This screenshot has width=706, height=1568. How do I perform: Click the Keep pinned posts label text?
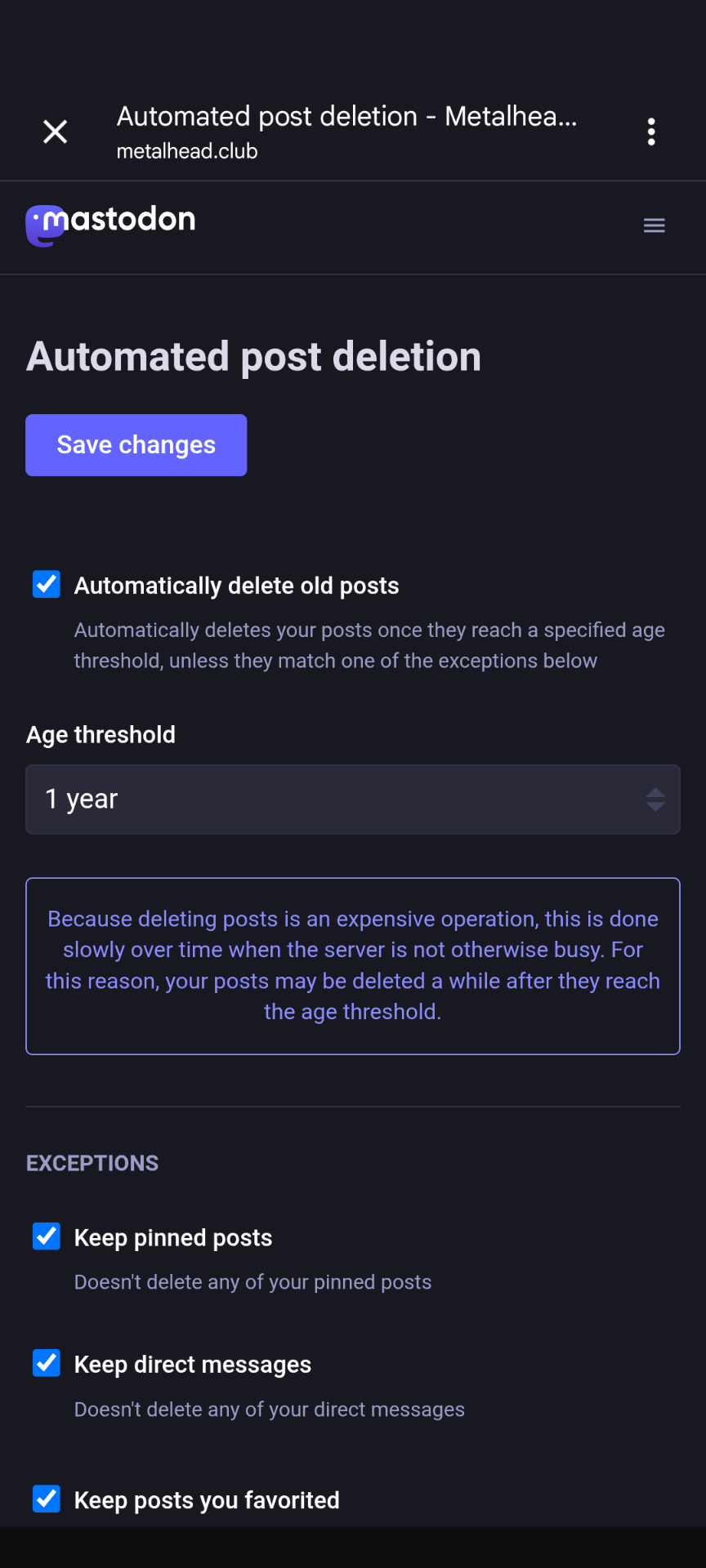tap(173, 1238)
